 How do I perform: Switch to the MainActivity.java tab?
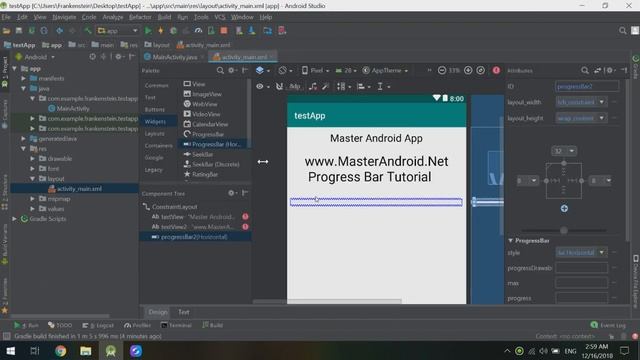[x=174, y=57]
